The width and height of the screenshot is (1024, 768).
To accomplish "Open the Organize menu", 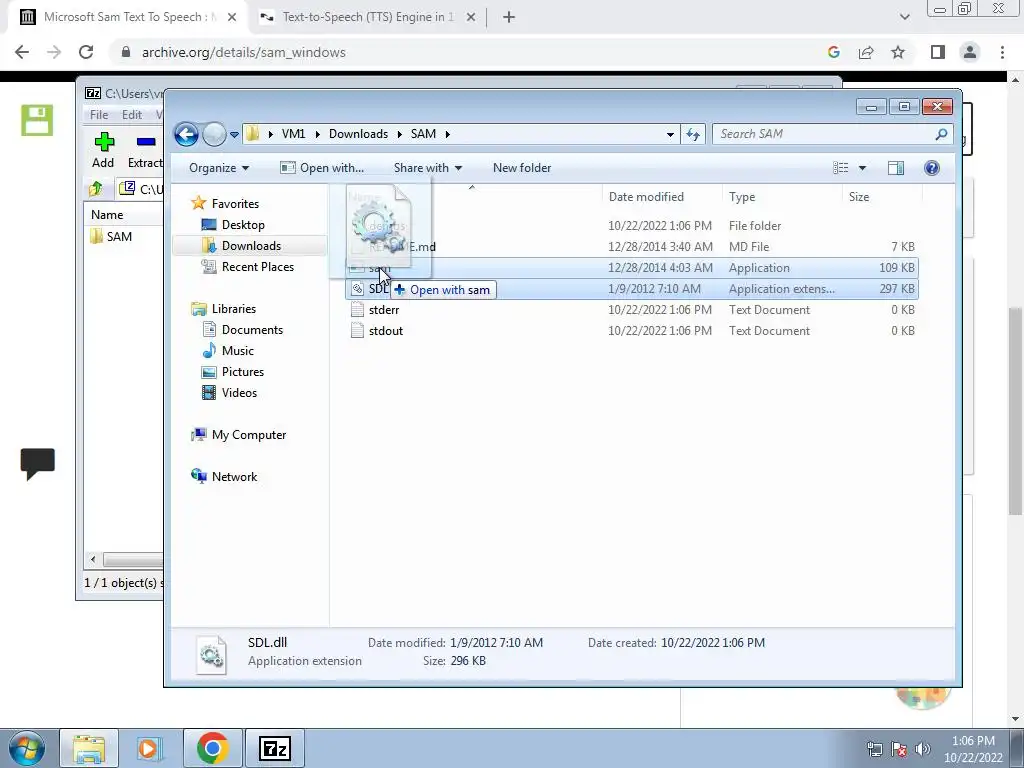I will point(219,168).
